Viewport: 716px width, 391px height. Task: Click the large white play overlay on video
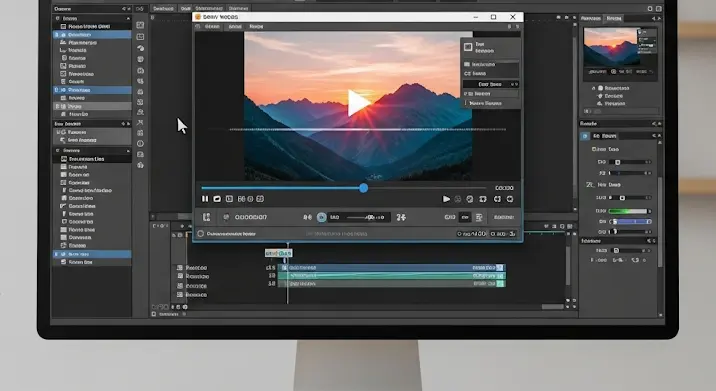[359, 103]
